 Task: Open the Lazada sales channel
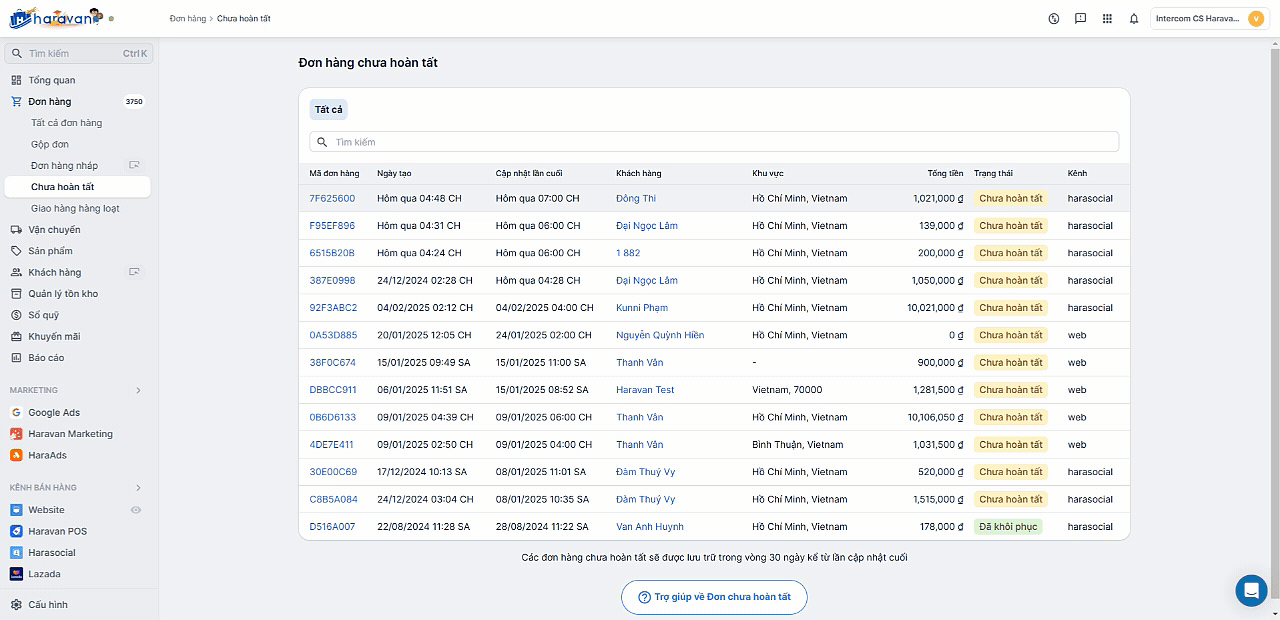[x=44, y=574]
